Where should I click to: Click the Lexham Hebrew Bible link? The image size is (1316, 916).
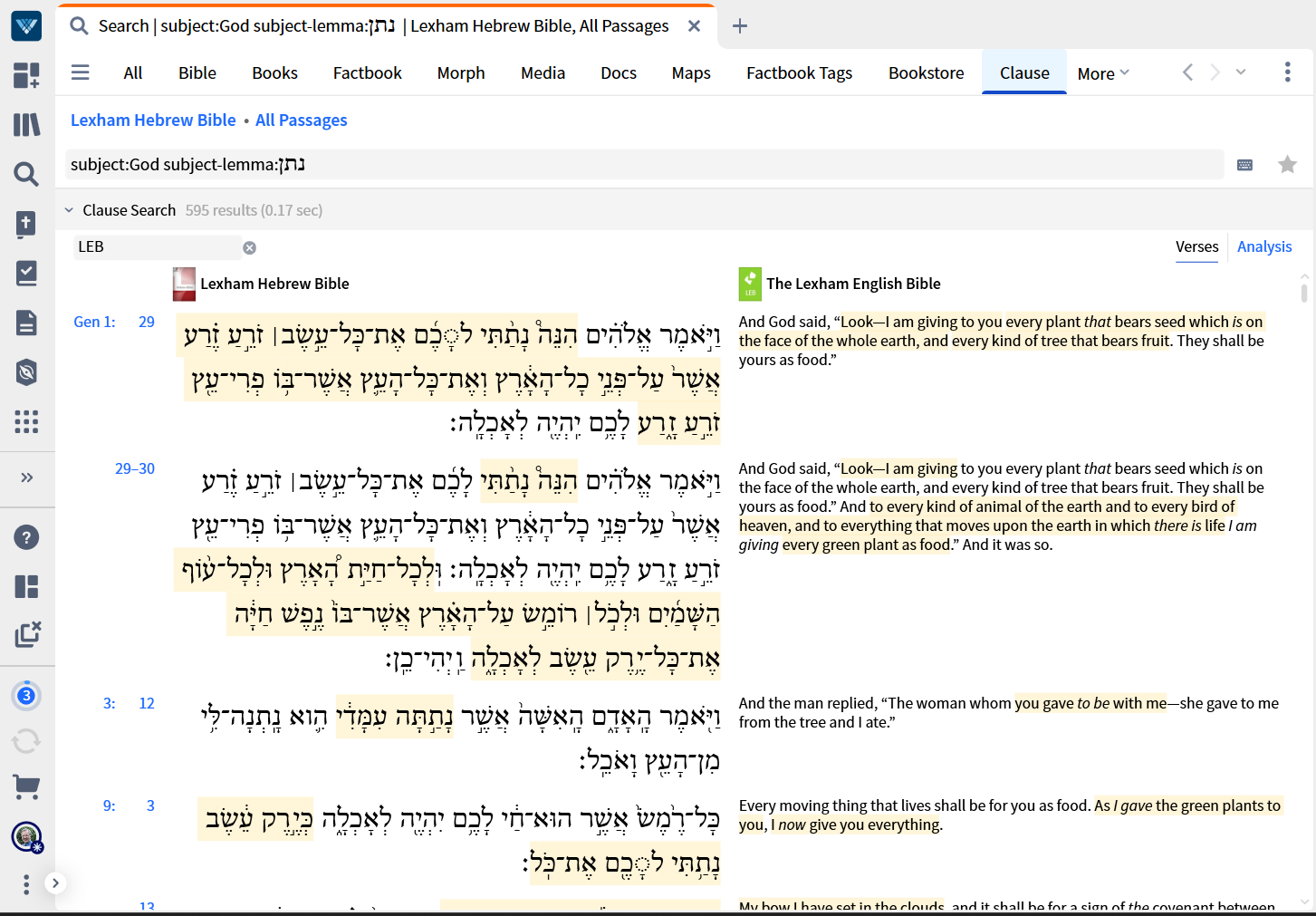coord(153,121)
